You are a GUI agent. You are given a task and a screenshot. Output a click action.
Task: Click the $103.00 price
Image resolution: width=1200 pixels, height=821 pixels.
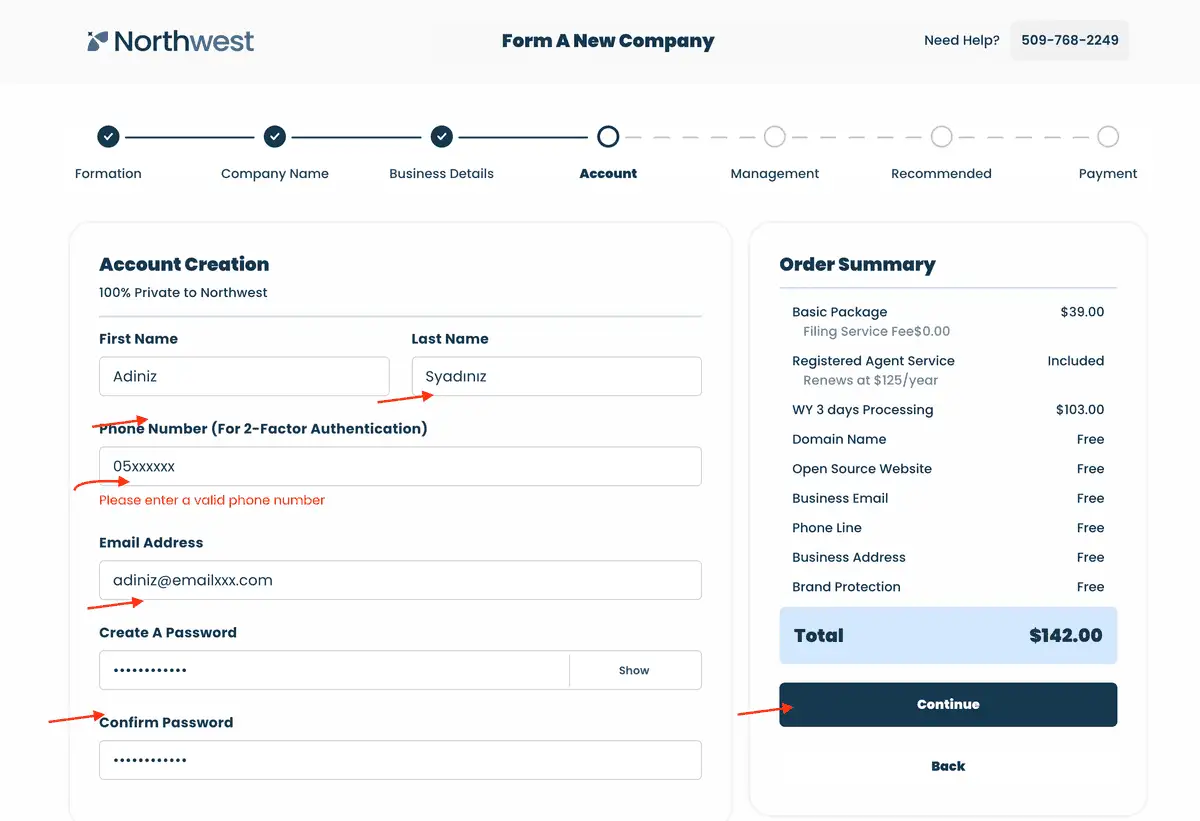(1080, 410)
